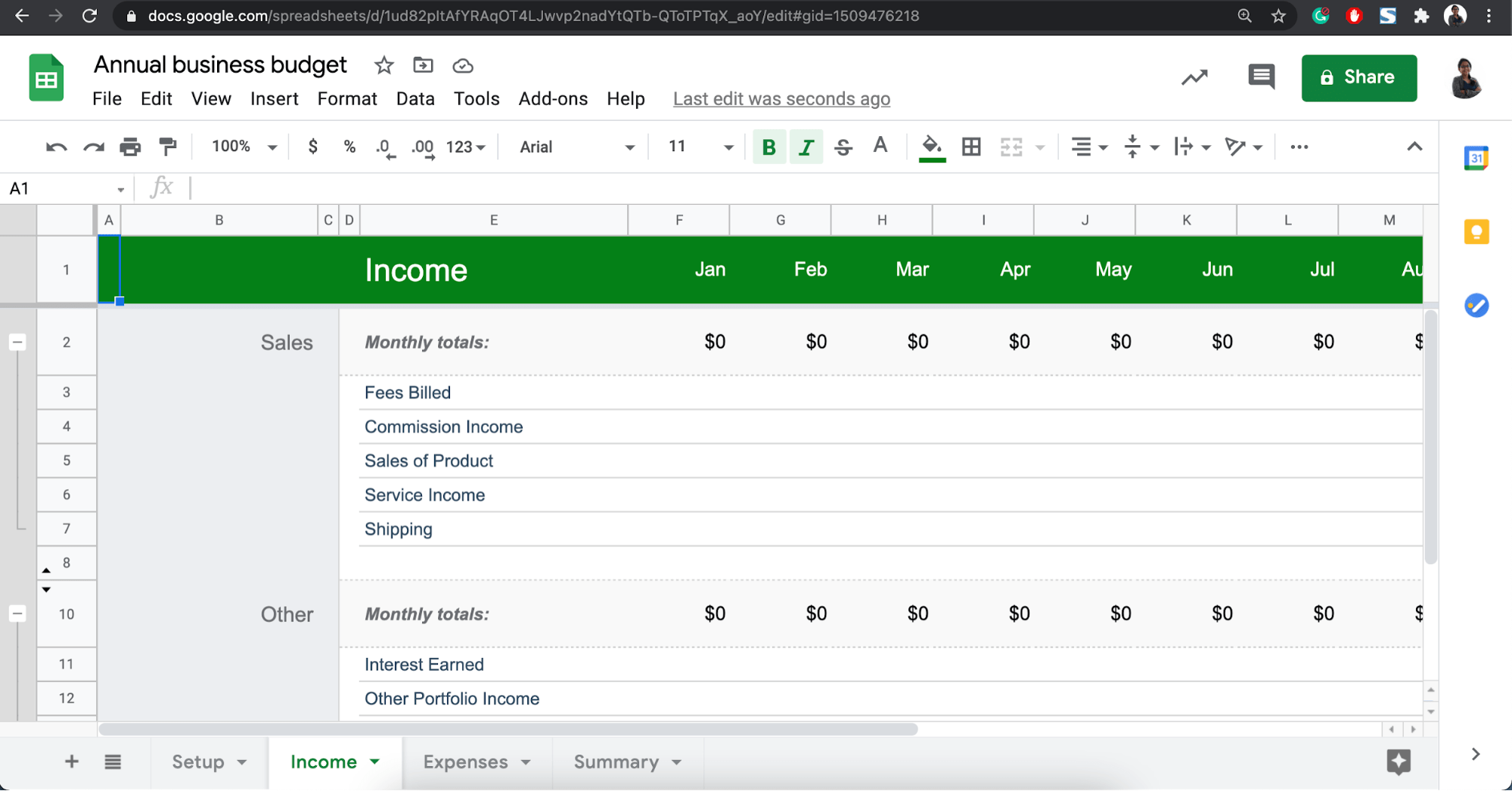The height and width of the screenshot is (791, 1512).
Task: Collapse the Sales row group
Action: 17,343
